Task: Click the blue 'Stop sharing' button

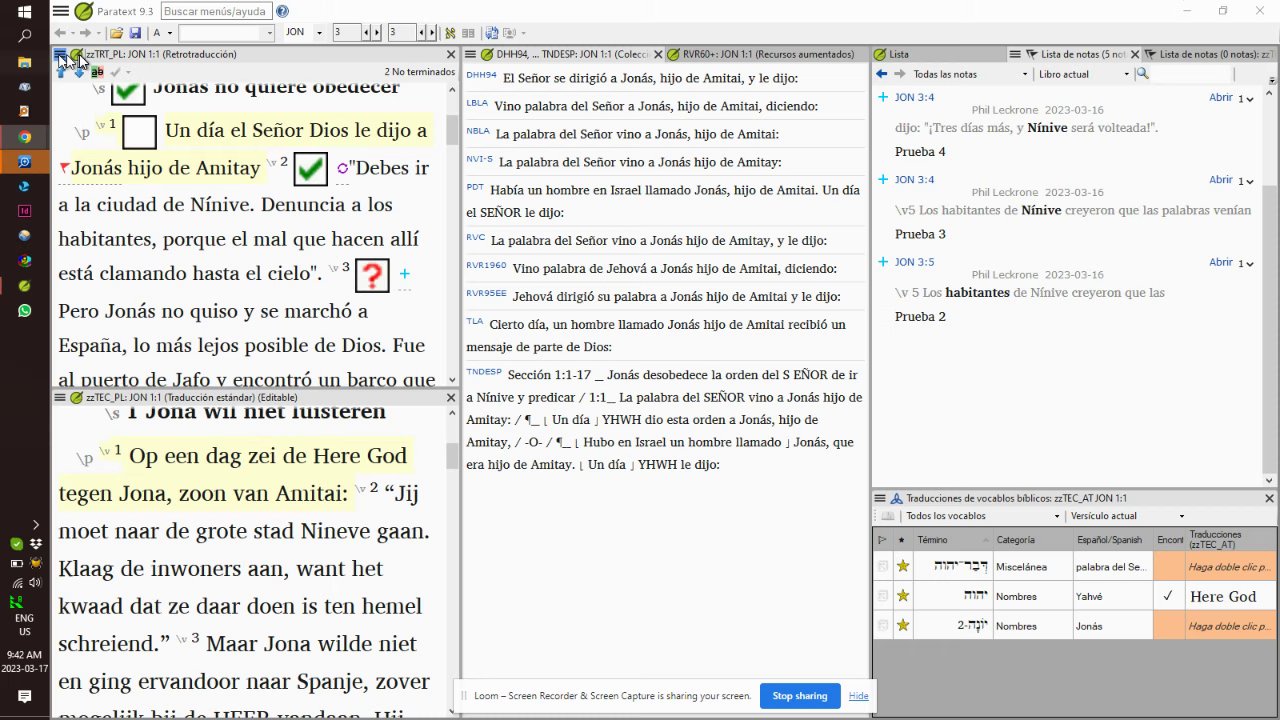Action: (799, 696)
